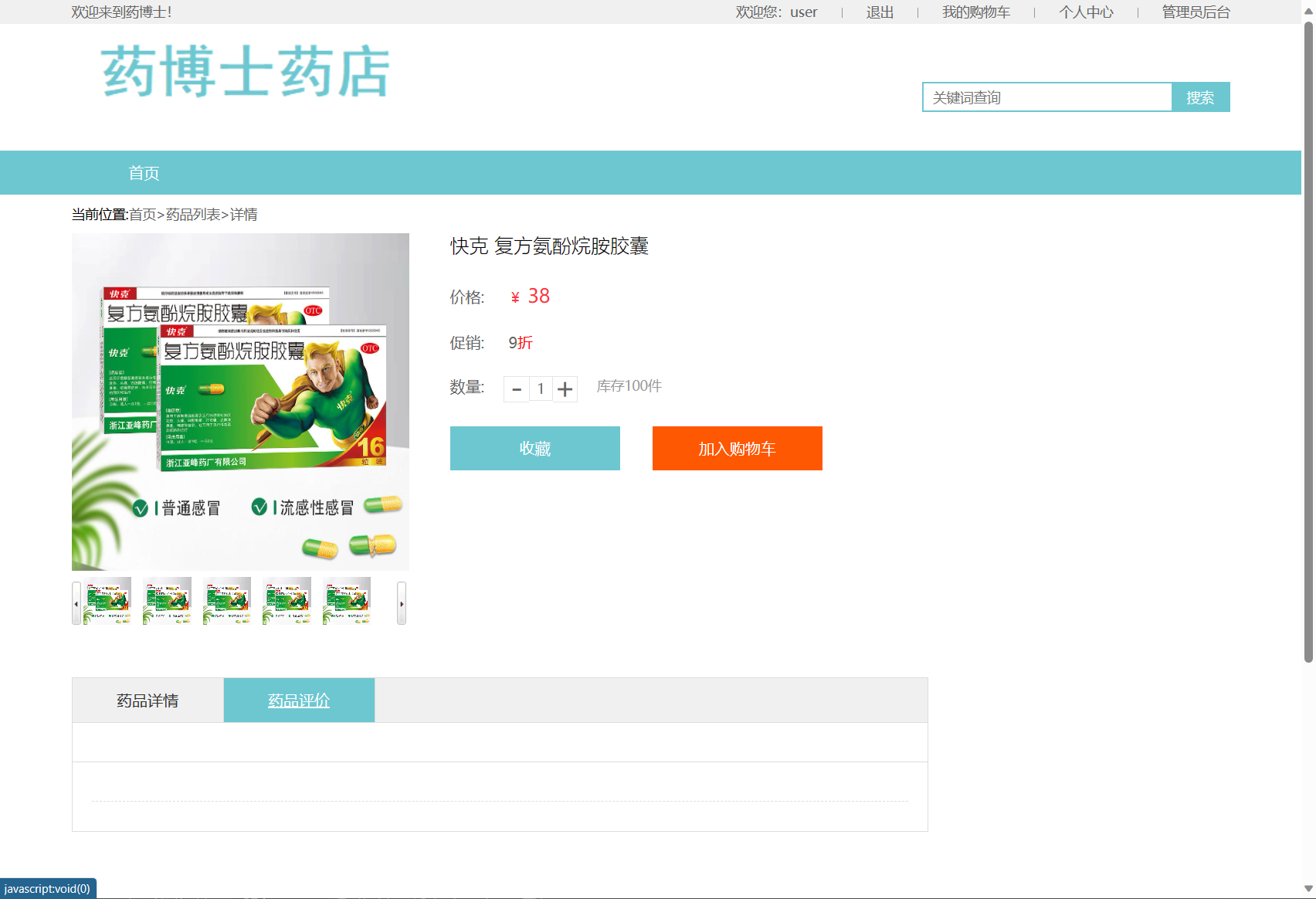Screen dimensions: 1316x899
Task: Click the 药博士药店 store logo
Action: (x=245, y=71)
